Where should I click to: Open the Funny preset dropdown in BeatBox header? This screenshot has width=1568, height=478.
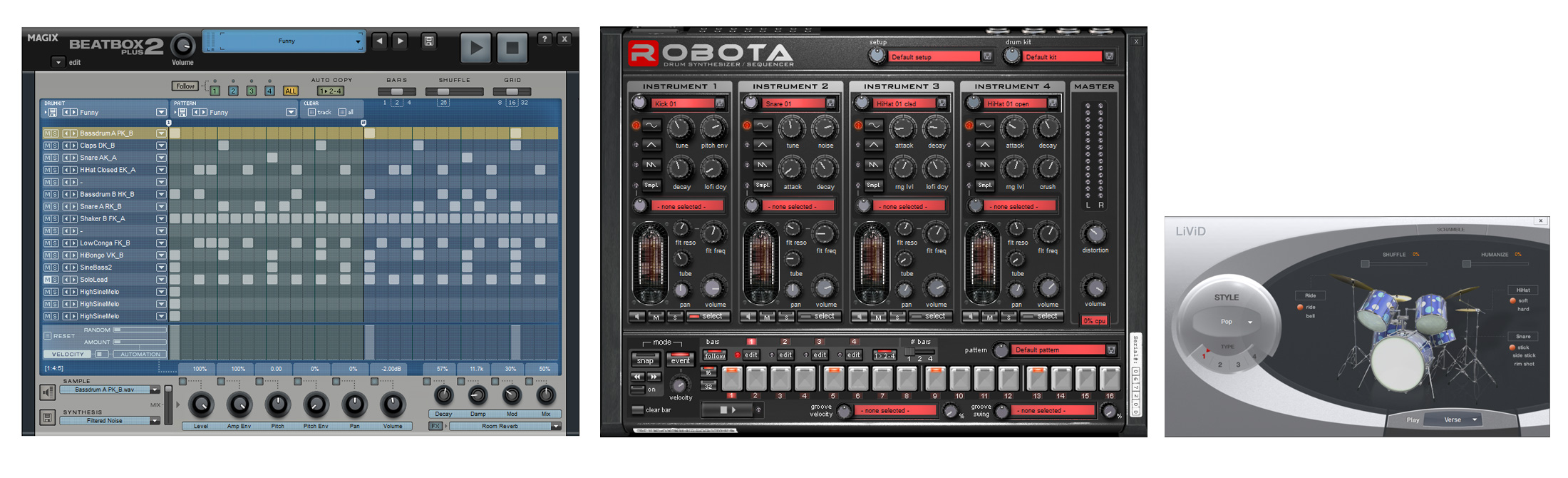[358, 41]
